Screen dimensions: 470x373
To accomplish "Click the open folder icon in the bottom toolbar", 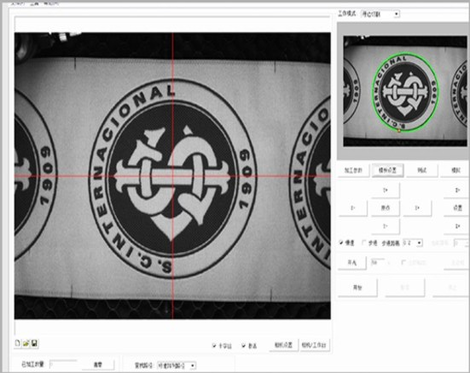I will [26, 343].
